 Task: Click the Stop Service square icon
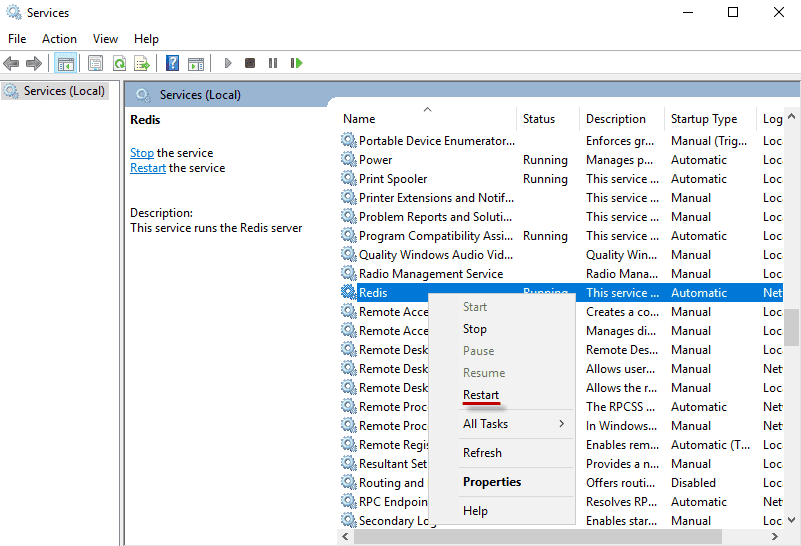tap(250, 63)
